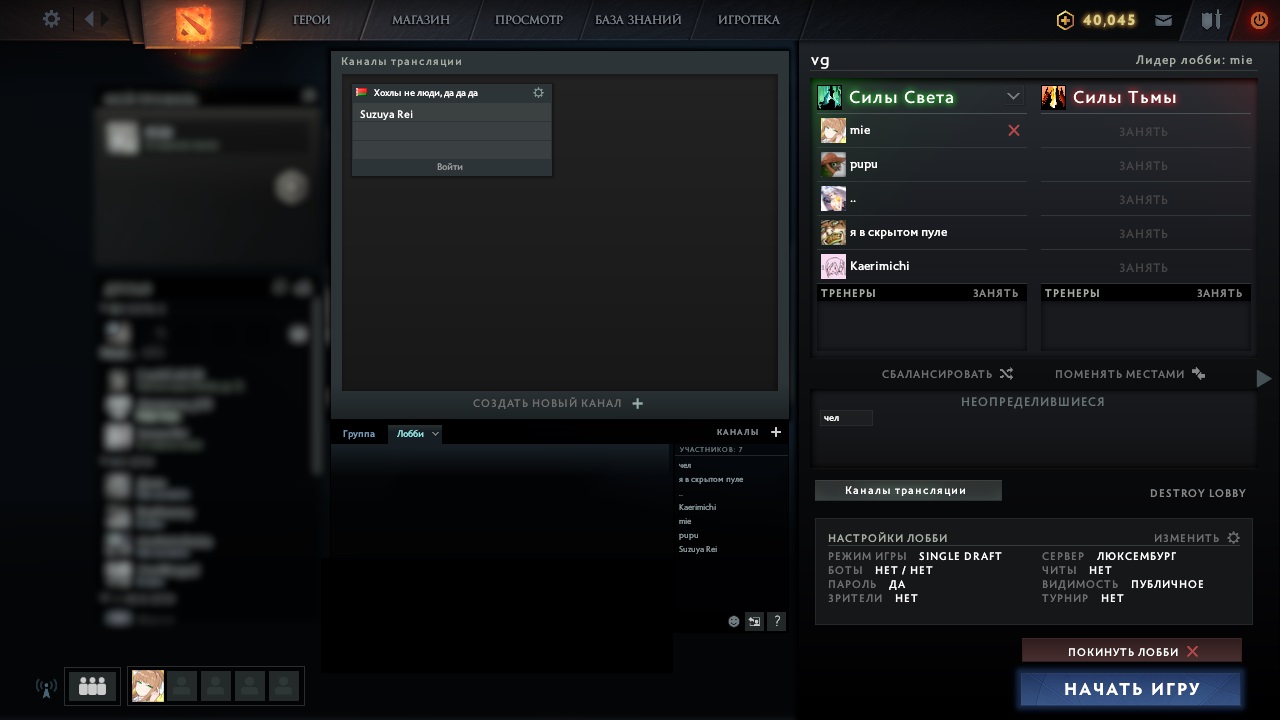Click the gold shards coin icon
Screen dimensions: 1280x720
click(1066, 20)
